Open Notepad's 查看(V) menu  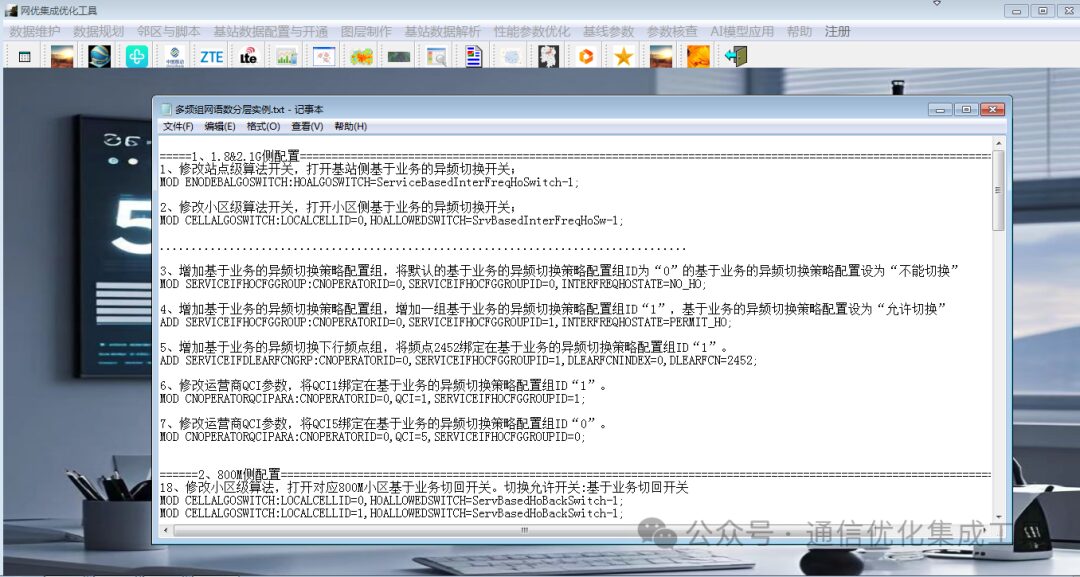click(307, 127)
